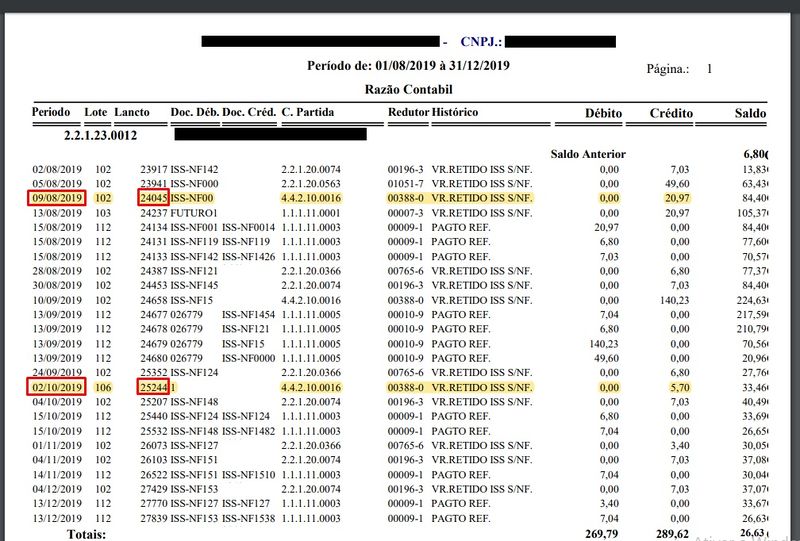
Task: Select the date 24/09/2019
Action: pos(57,373)
